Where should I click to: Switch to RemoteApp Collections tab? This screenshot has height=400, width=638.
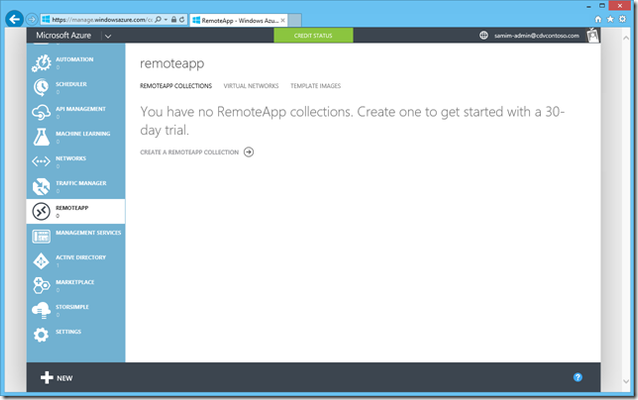[176, 86]
